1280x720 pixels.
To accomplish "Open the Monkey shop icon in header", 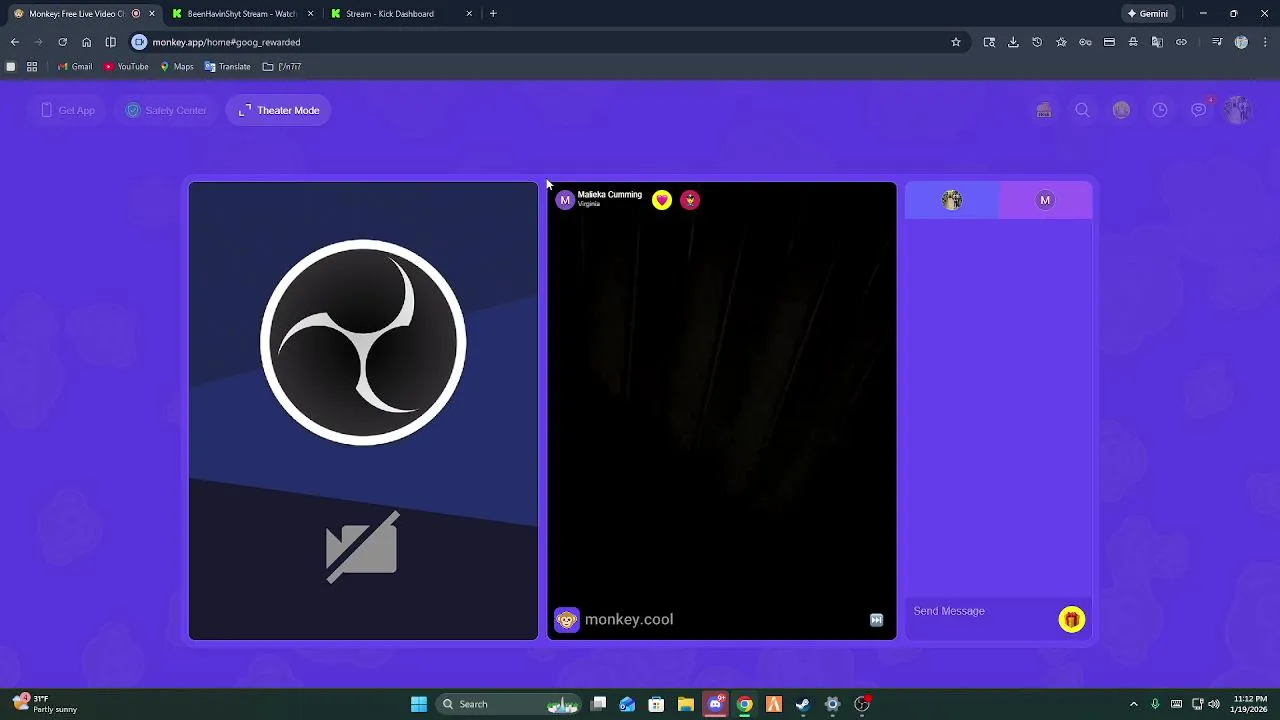I will [1044, 110].
